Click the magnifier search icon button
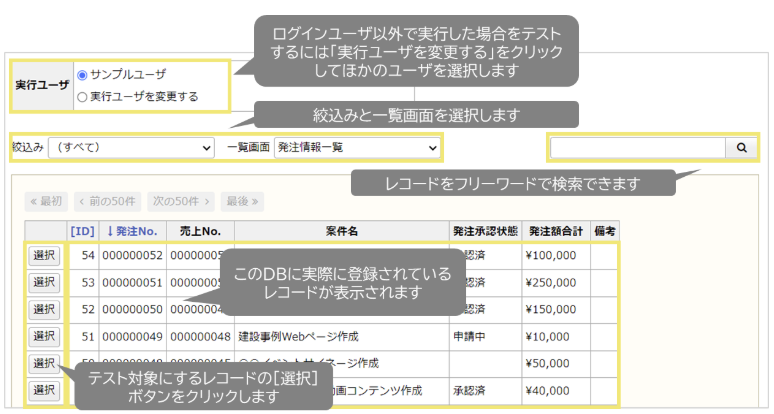774x414 pixels. click(741, 148)
